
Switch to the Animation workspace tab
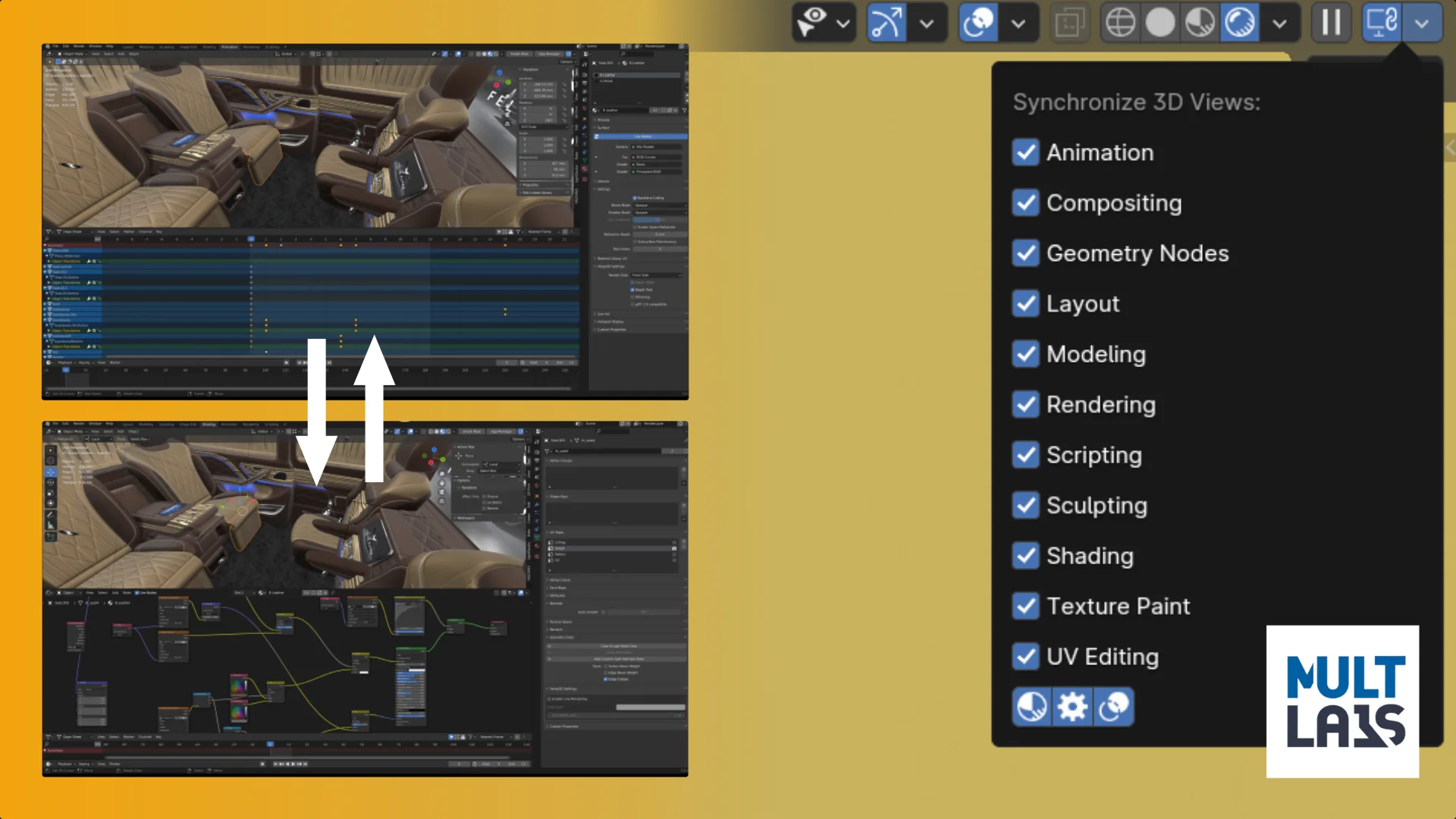[230, 46]
